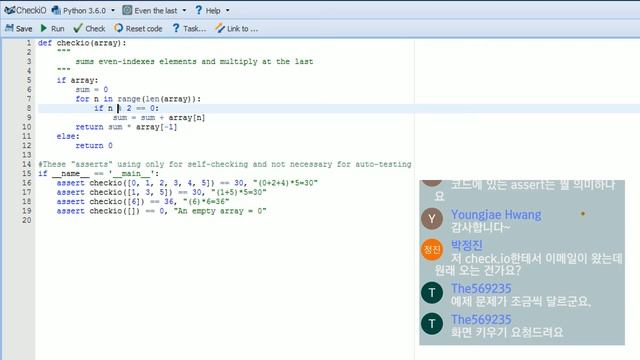640x360 pixels.
Task: Click the Task question mark icon
Action: (176, 28)
